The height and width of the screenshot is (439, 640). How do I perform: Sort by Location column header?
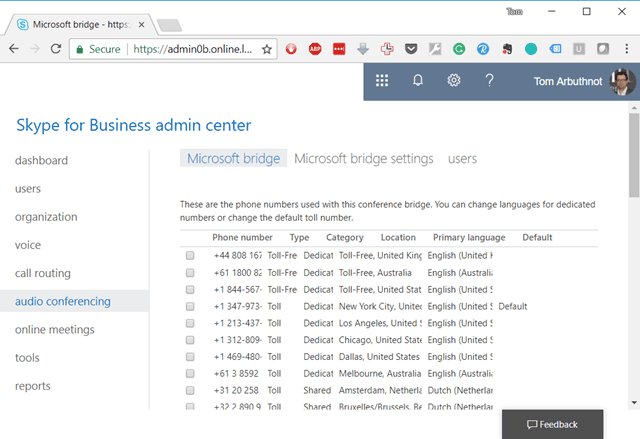click(398, 237)
